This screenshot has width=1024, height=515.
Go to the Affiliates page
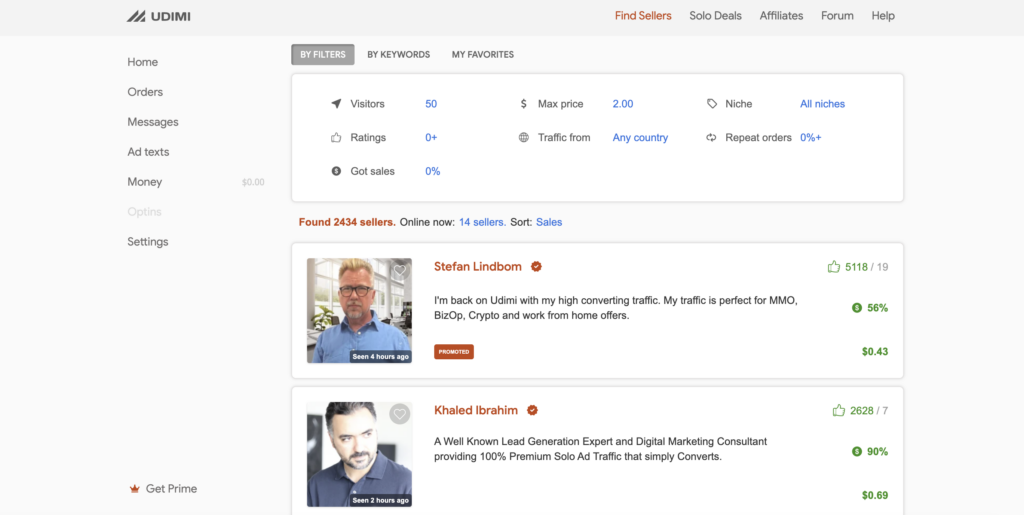[781, 16]
